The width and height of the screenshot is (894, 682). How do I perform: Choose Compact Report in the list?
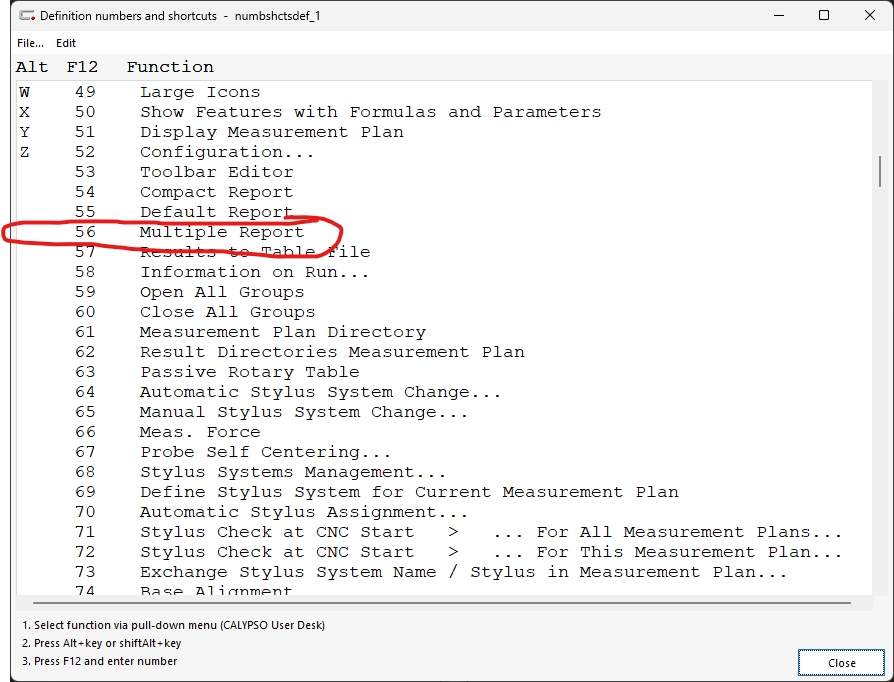tap(216, 192)
